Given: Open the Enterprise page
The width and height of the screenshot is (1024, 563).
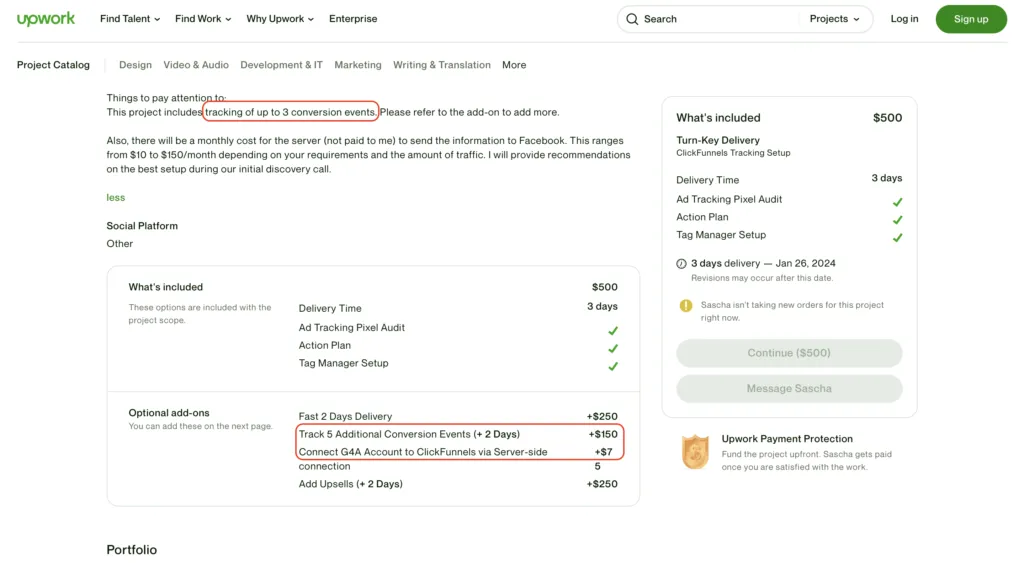Looking at the screenshot, I should [x=353, y=19].
